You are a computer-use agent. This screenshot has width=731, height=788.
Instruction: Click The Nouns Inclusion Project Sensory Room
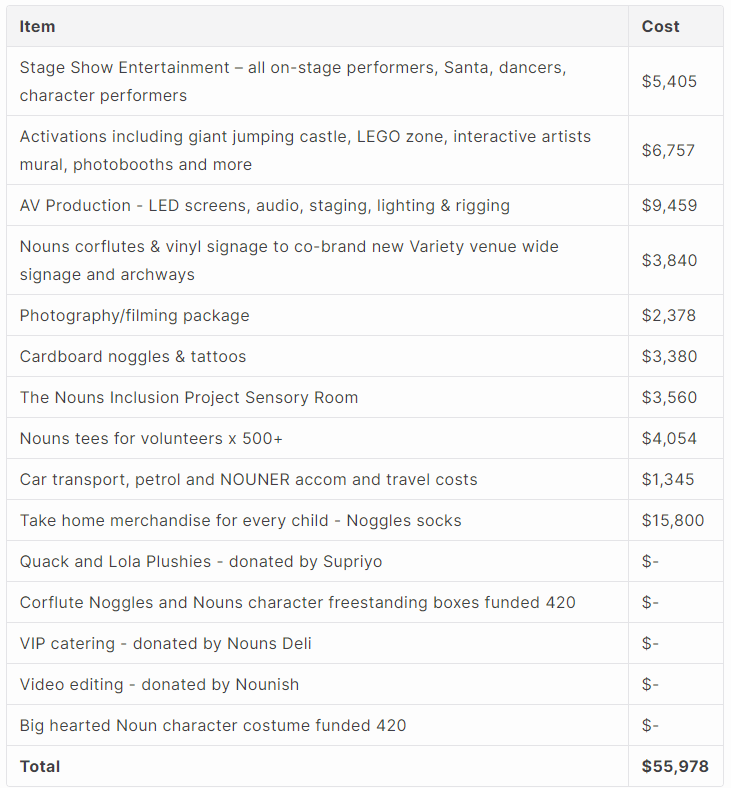coord(189,398)
